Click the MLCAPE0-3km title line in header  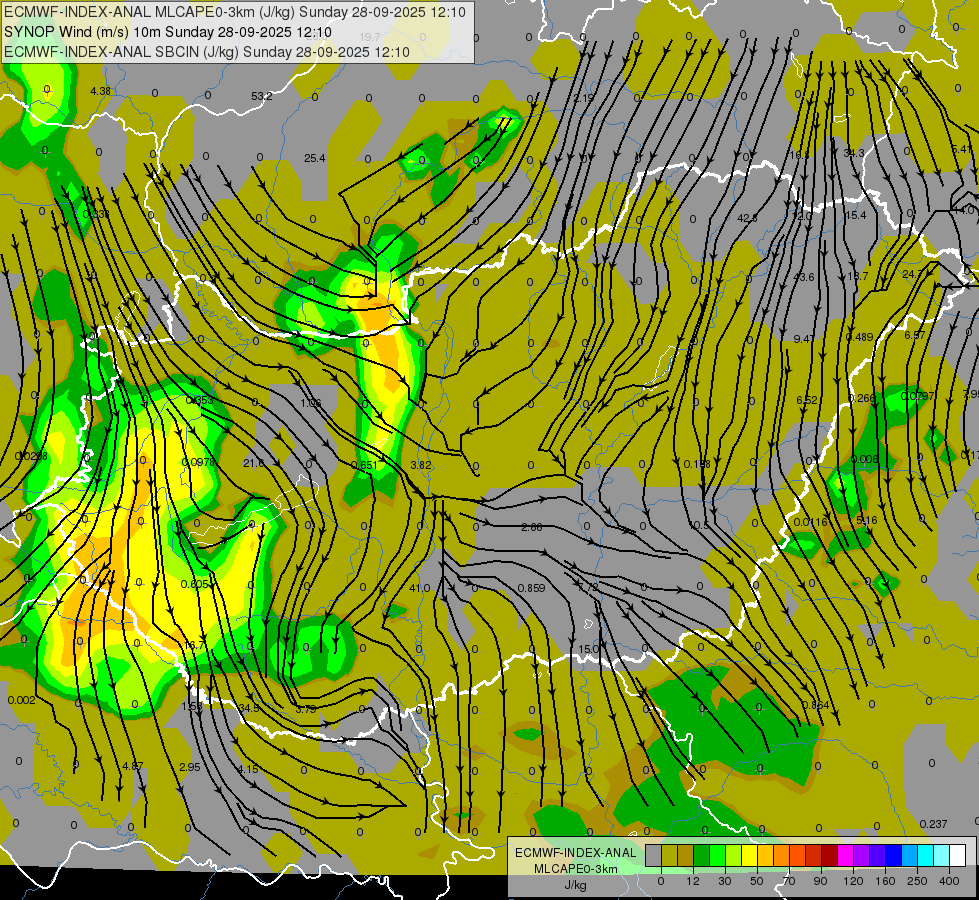tap(235, 12)
